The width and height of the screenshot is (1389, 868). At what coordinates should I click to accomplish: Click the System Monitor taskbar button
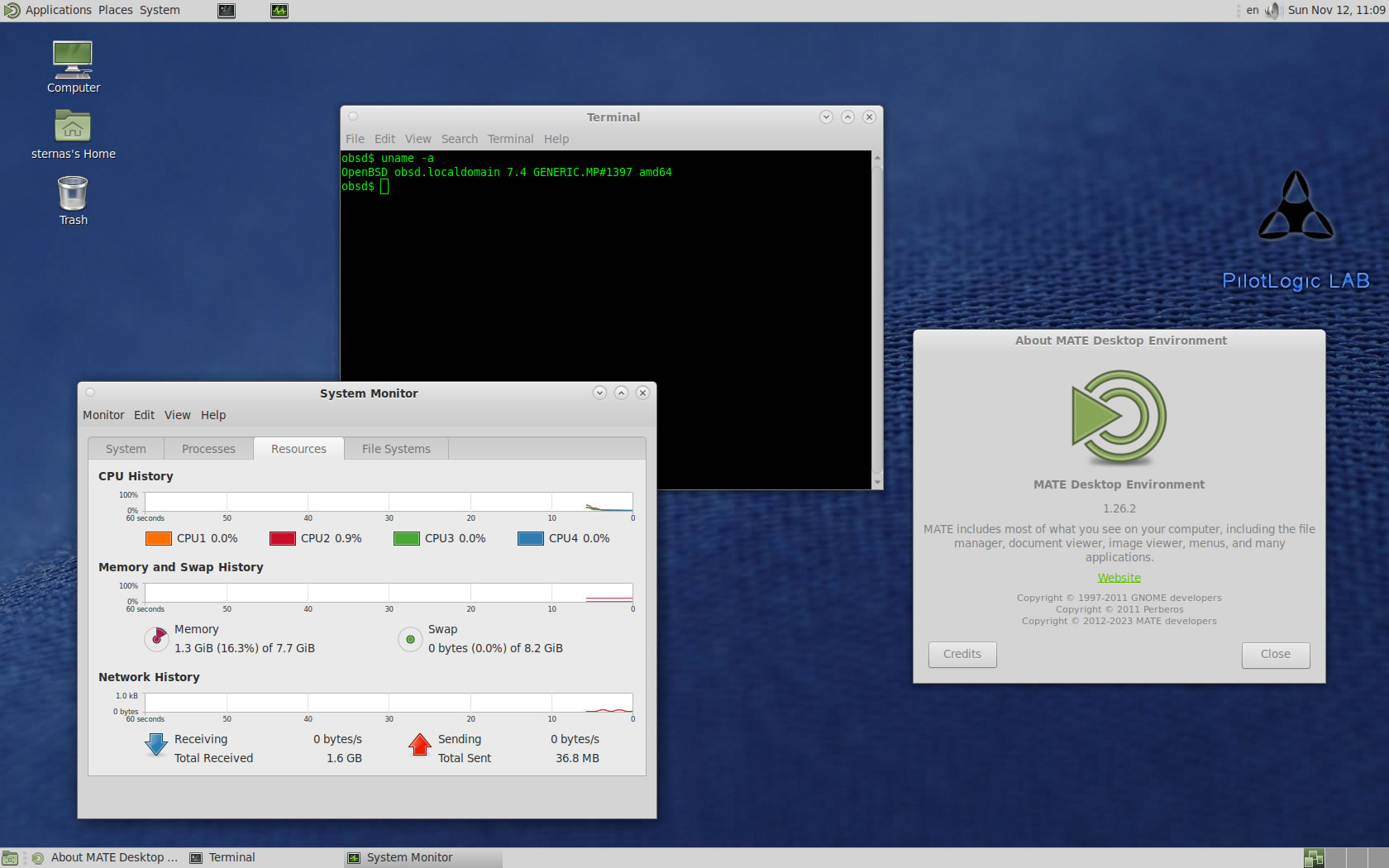coord(423,858)
